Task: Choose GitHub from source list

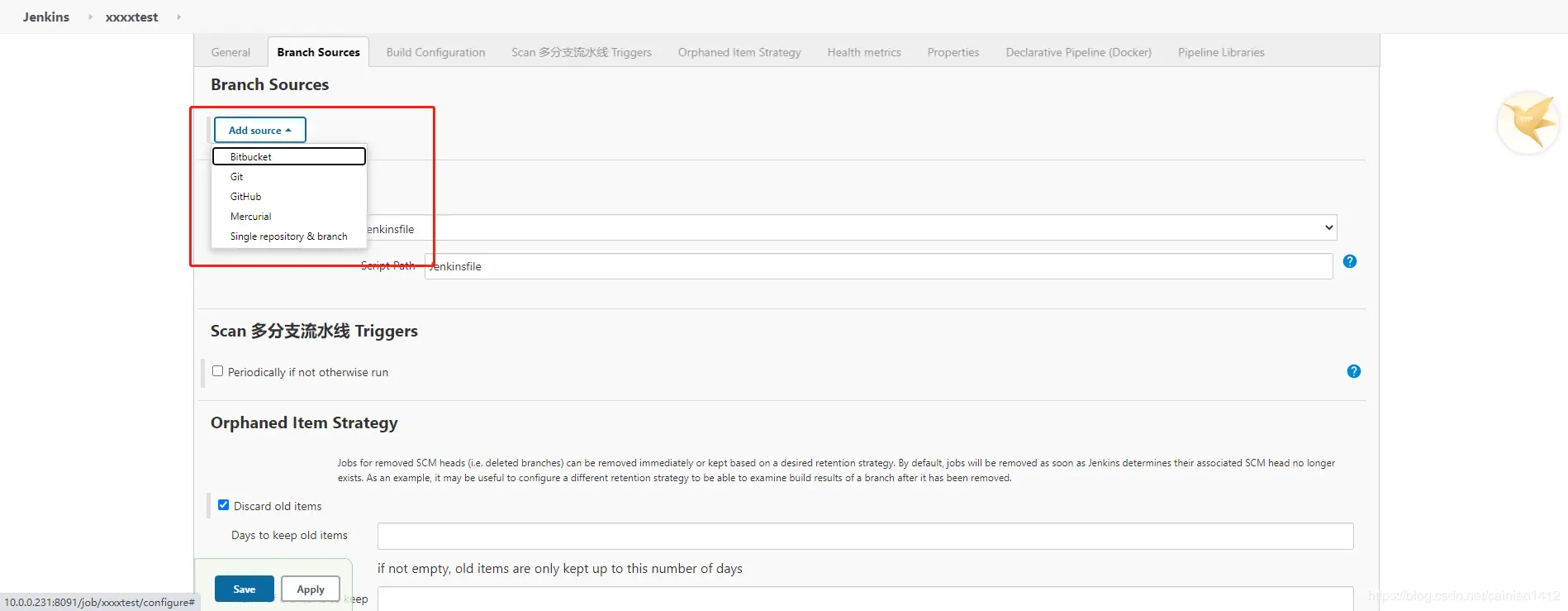Action: [x=289, y=196]
